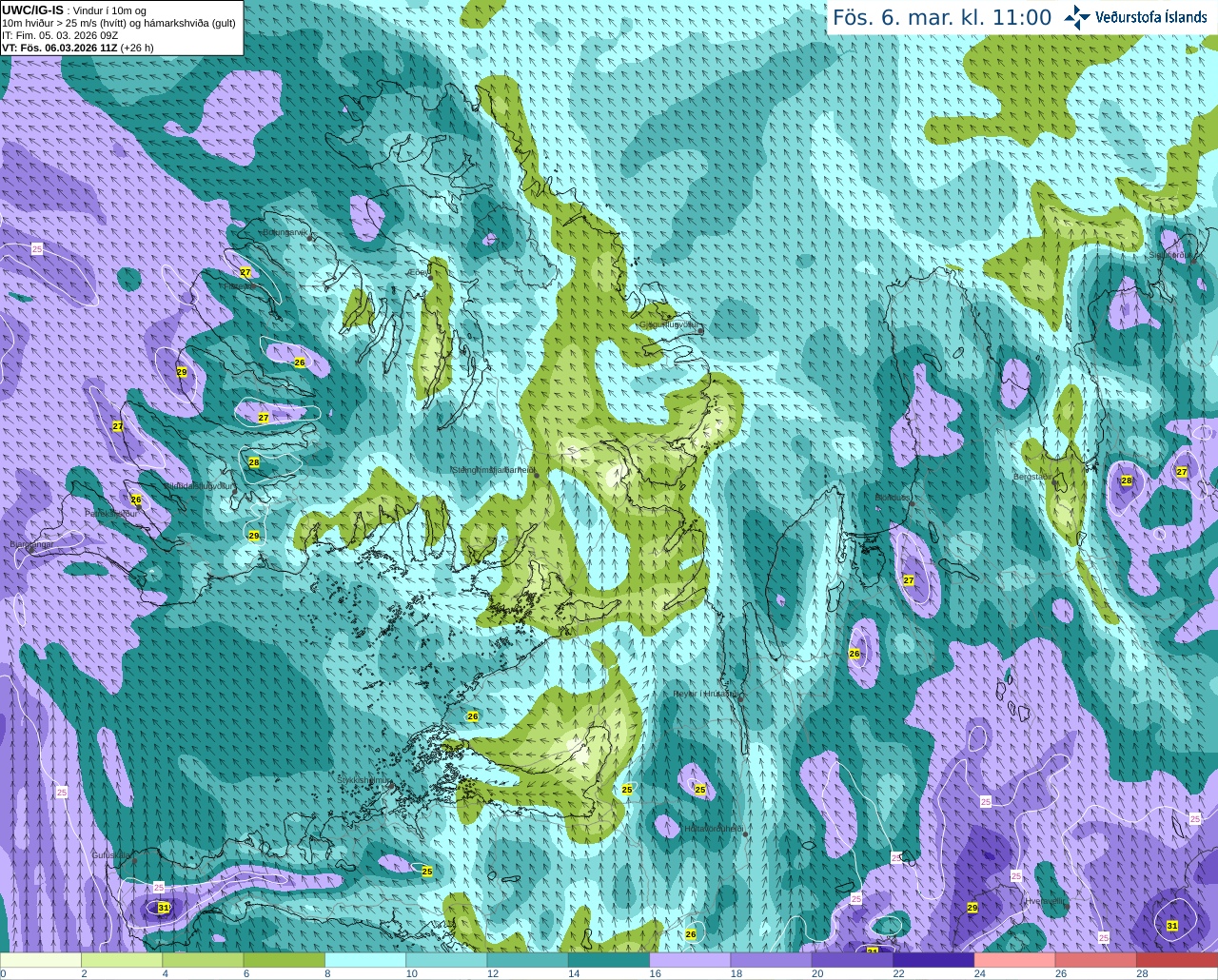Click the IT: Fim. 05. 03. 2026 09Z line

(60, 35)
